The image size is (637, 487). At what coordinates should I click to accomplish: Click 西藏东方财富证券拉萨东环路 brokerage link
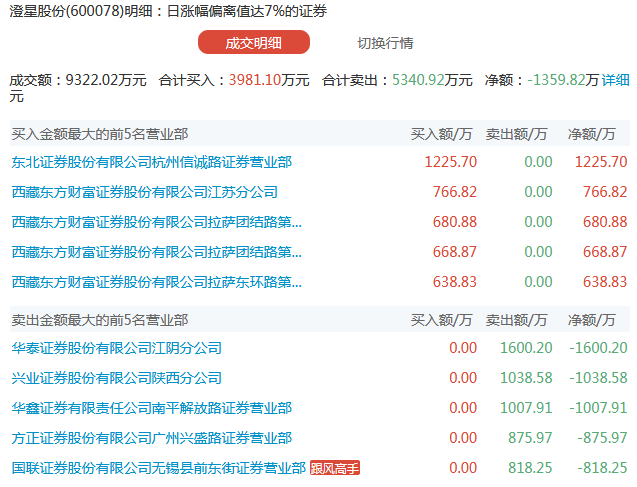pos(155,281)
